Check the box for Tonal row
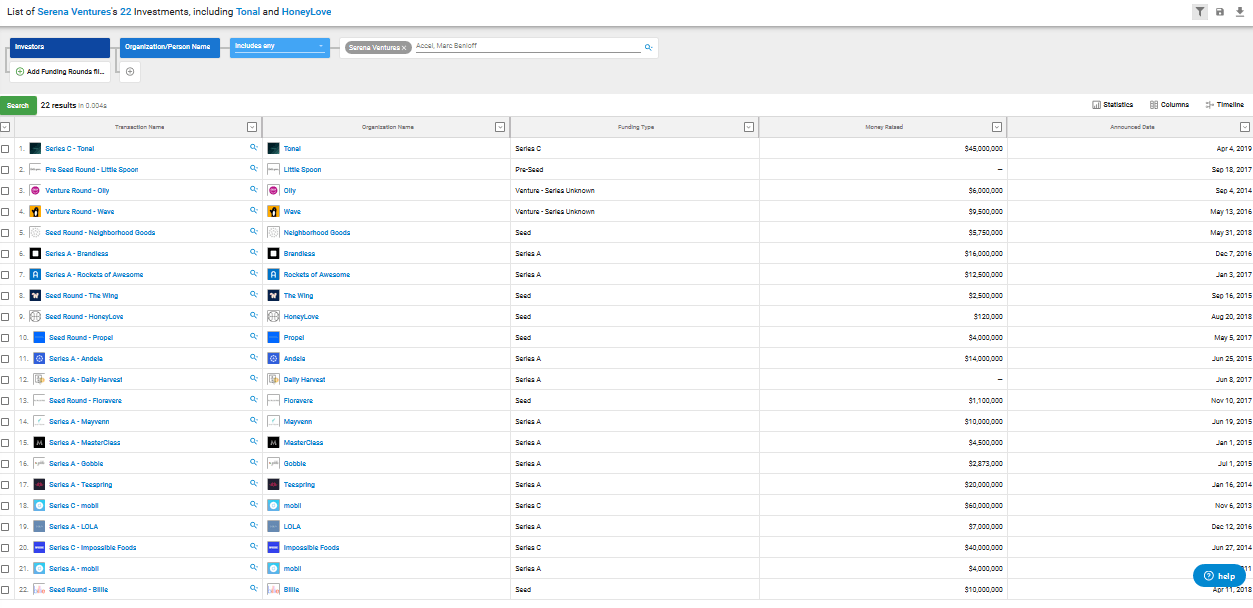The image size is (1253, 608). [6, 149]
